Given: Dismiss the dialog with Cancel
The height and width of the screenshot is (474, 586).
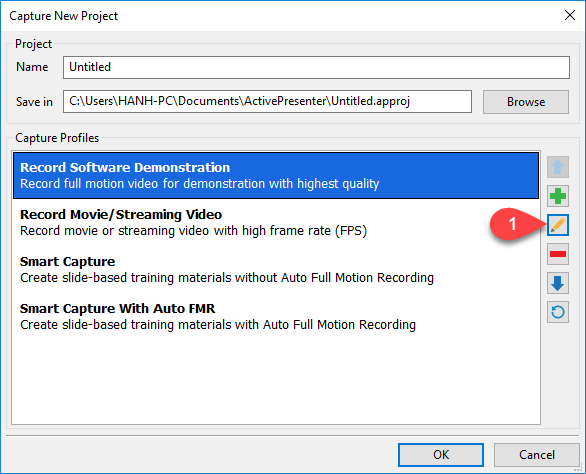Looking at the screenshot, I should coord(537,455).
